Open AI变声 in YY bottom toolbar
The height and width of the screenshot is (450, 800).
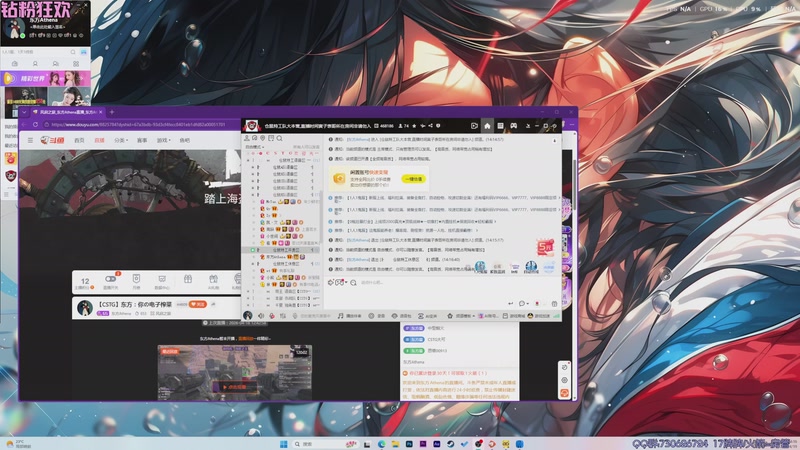[x=427, y=316]
